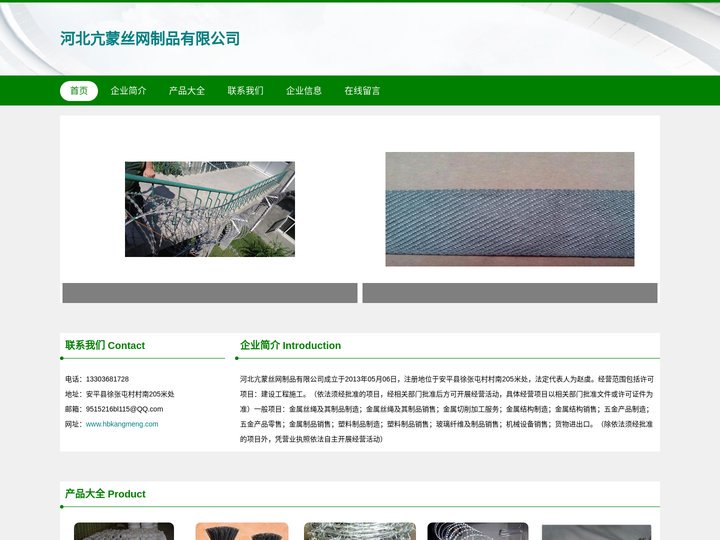Viewport: 720px width, 540px height.
Task: Click the gray caption bar under mesh belt image
Action: pyautogui.click(x=510, y=293)
